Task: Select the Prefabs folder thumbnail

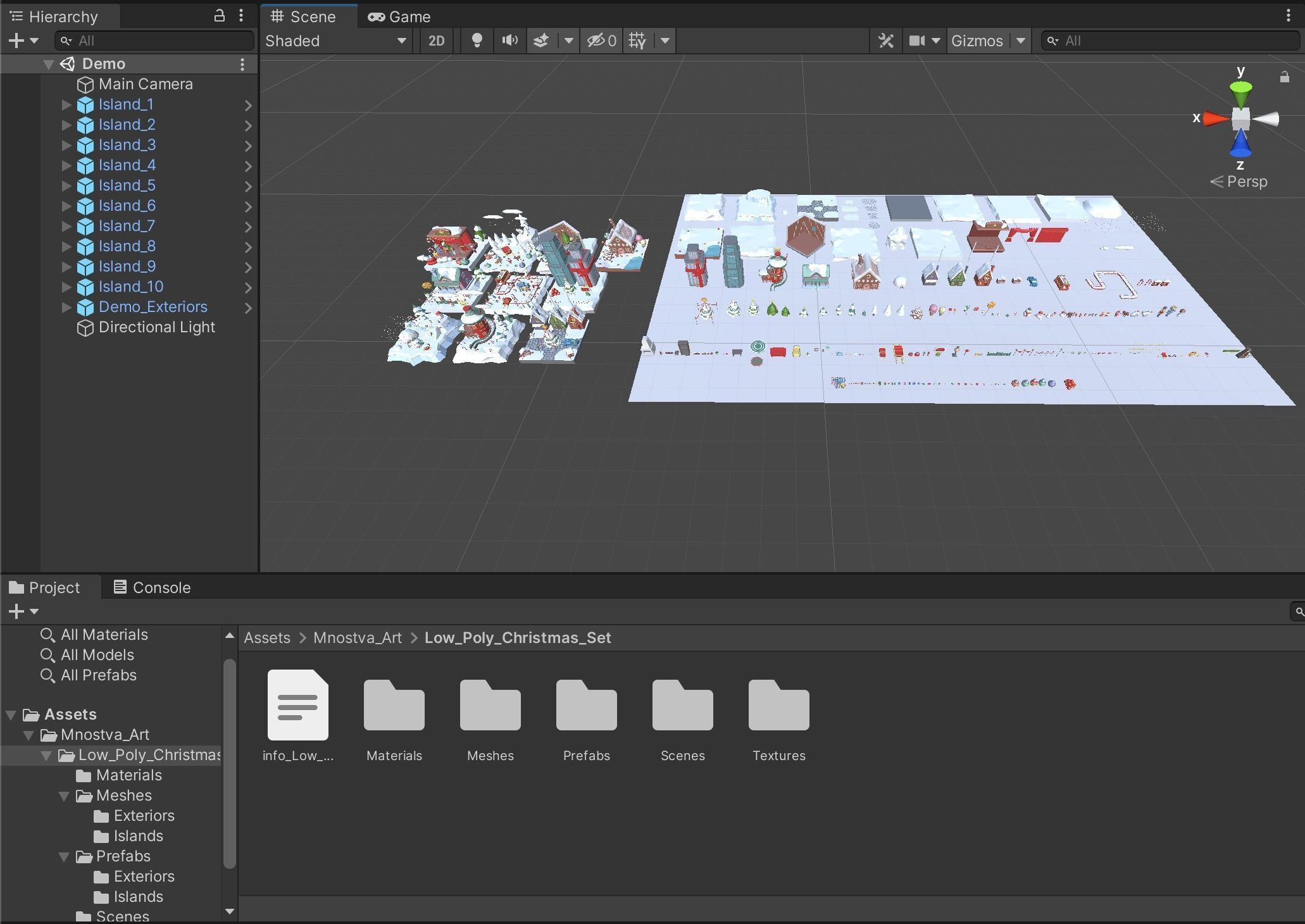Action: pos(586,706)
